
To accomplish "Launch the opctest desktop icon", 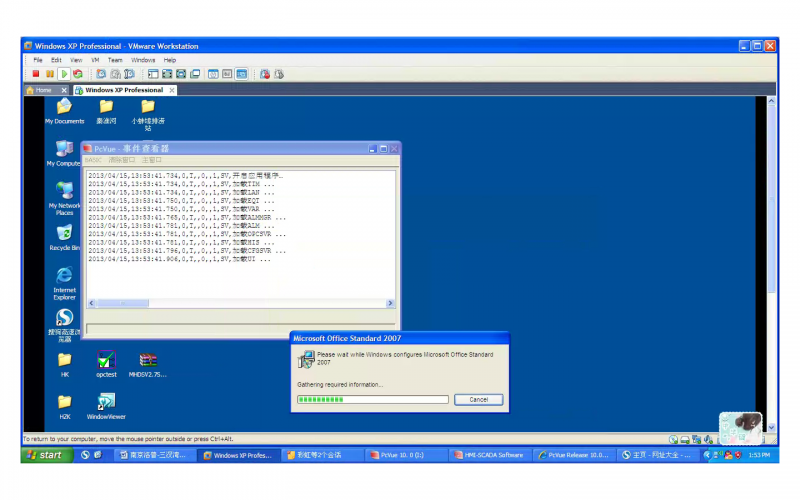I will [106, 364].
